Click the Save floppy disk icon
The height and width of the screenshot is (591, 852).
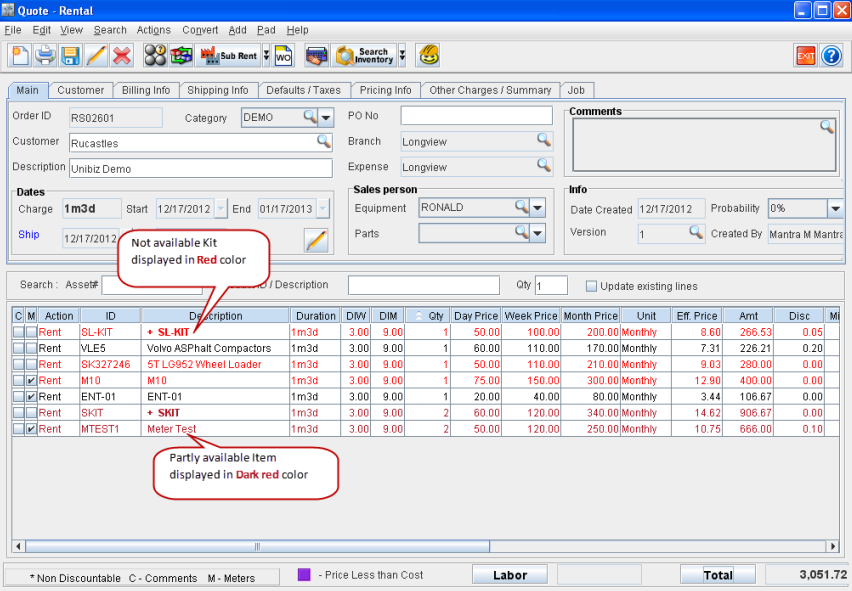coord(71,55)
